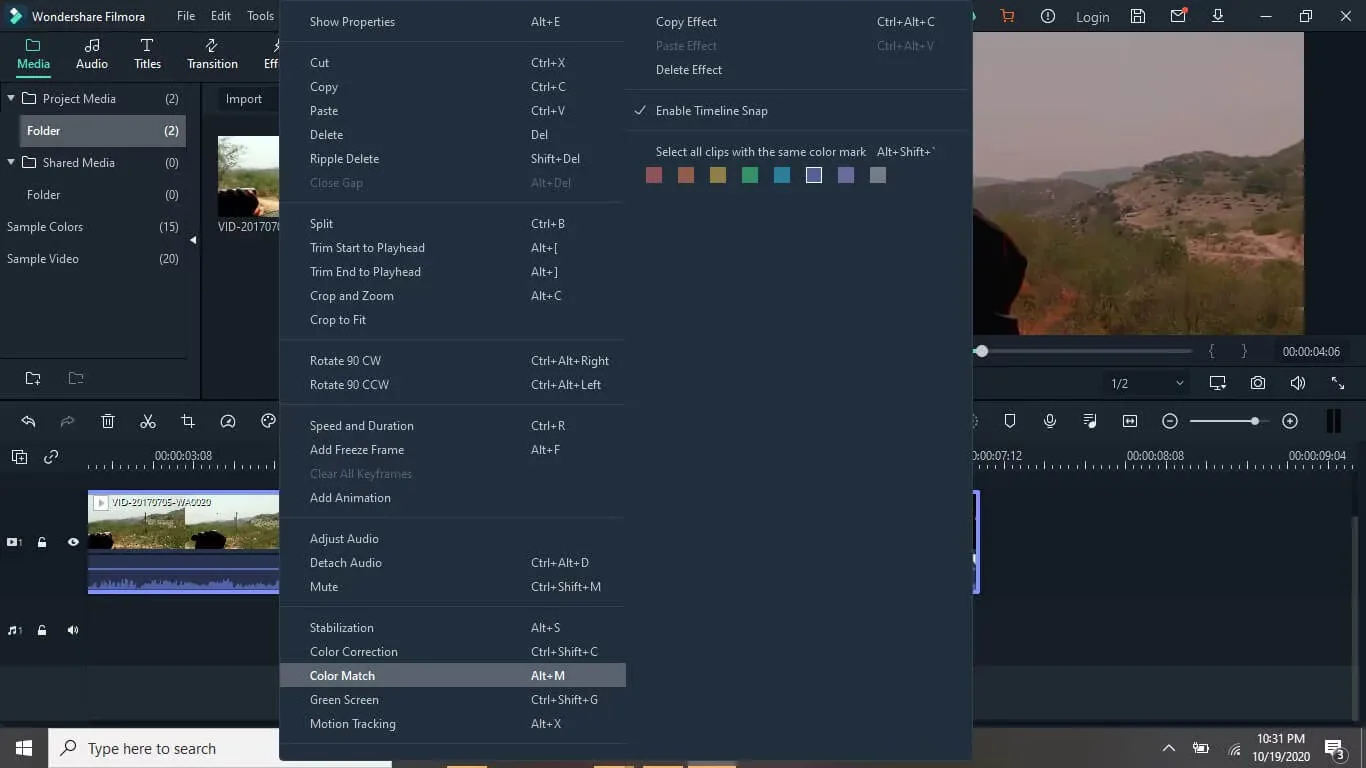Image resolution: width=1366 pixels, height=768 pixels.
Task: Click the Undo arrow above the timeline
Action: tap(28, 421)
